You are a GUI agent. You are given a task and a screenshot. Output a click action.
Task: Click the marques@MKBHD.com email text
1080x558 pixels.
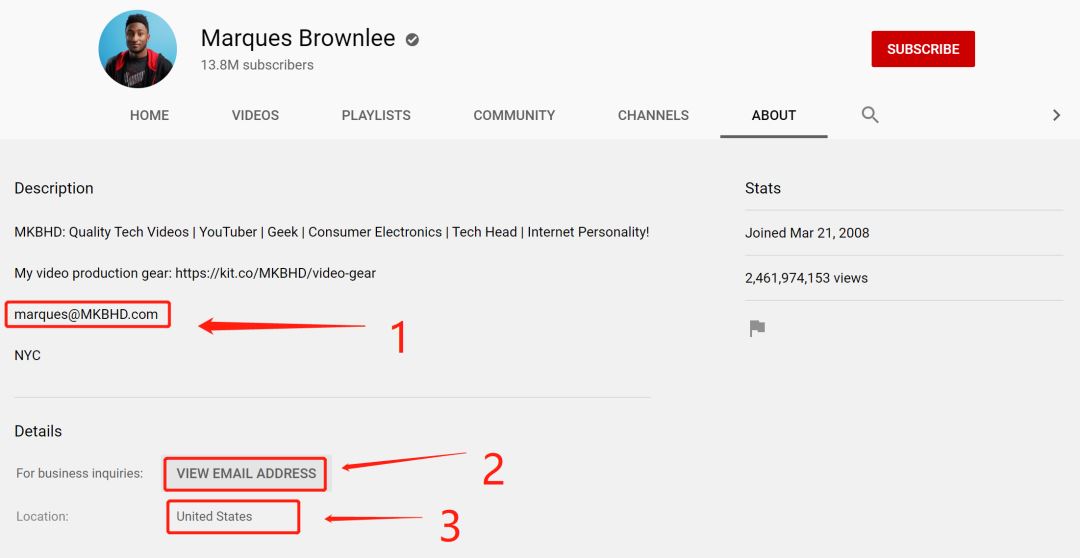click(86, 314)
